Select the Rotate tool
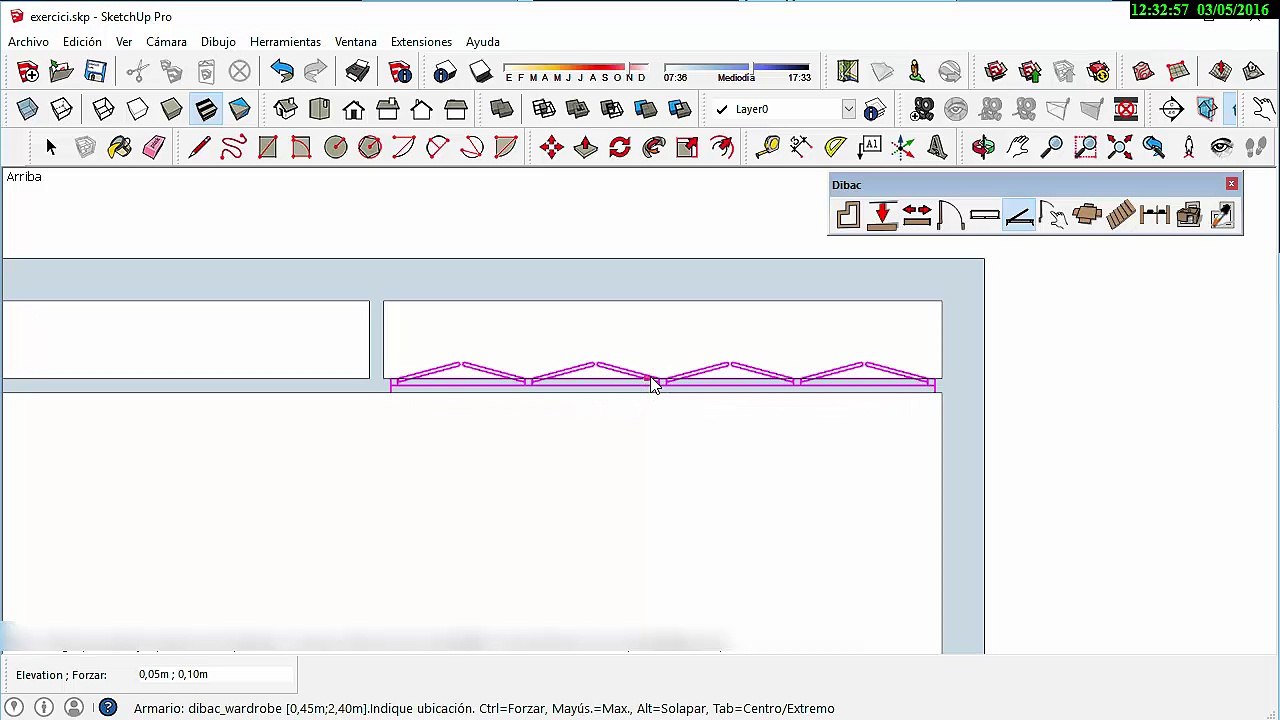 point(619,148)
